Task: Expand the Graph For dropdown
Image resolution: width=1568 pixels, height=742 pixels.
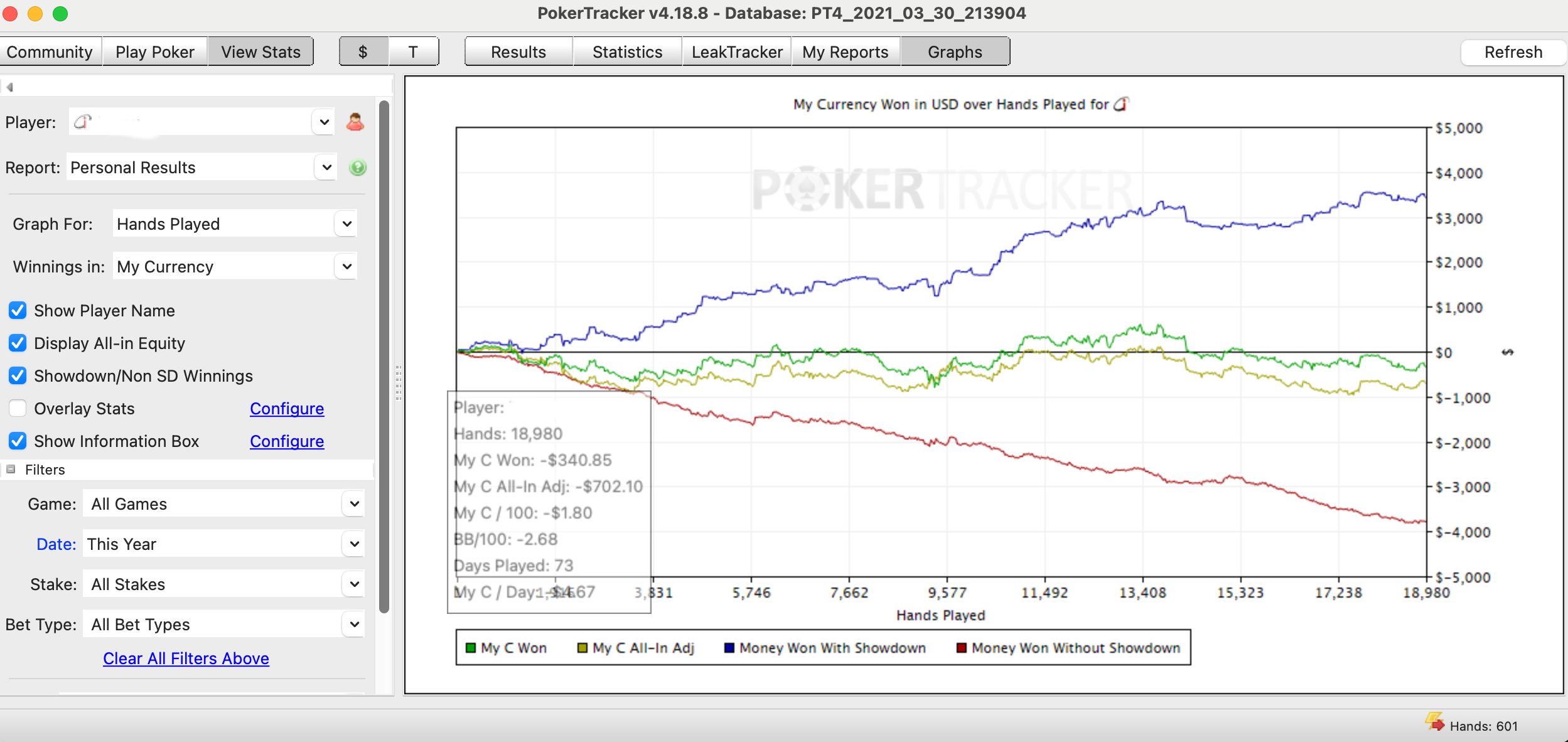Action: pos(346,224)
